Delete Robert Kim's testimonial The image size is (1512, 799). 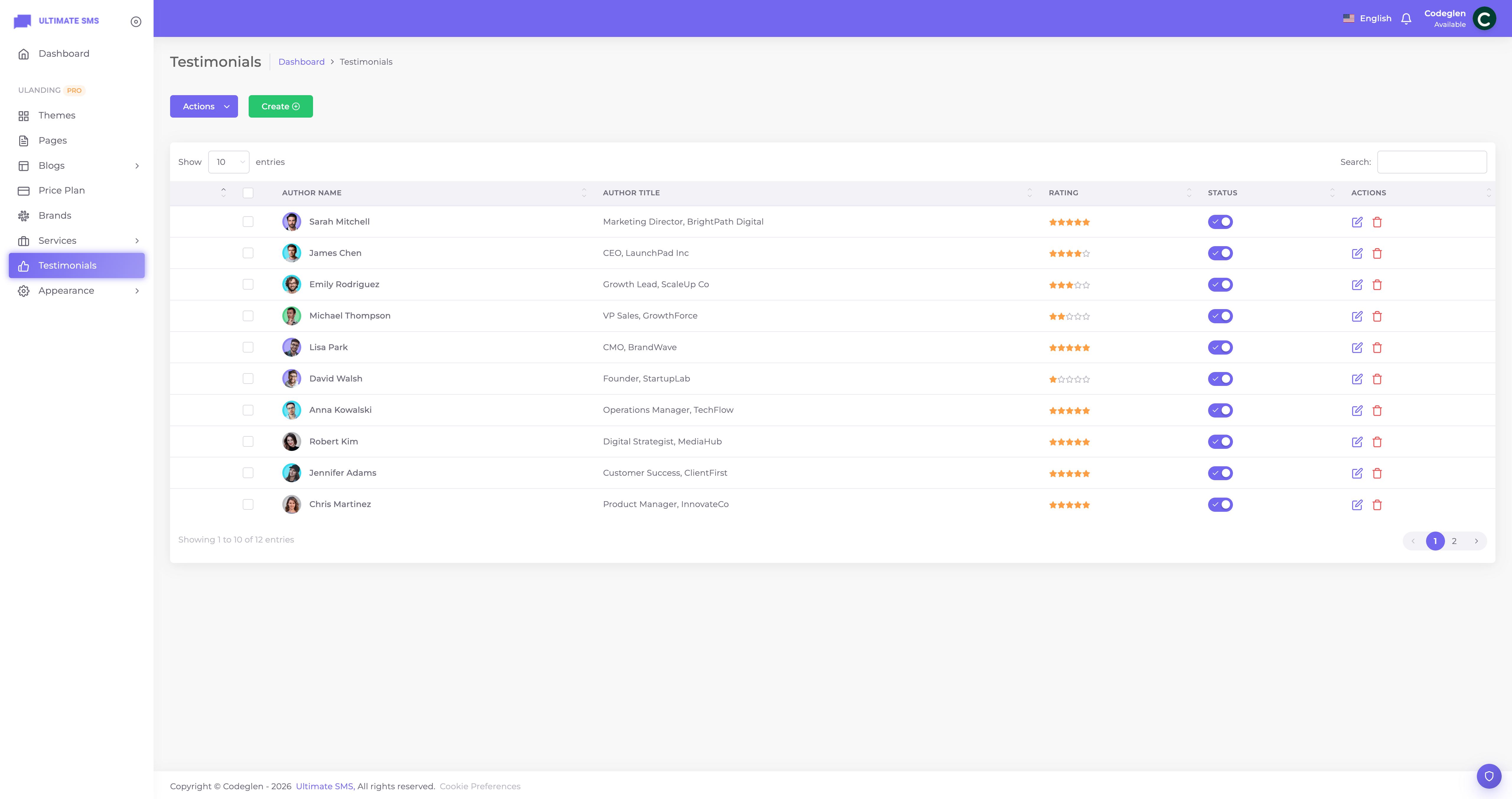pos(1377,442)
